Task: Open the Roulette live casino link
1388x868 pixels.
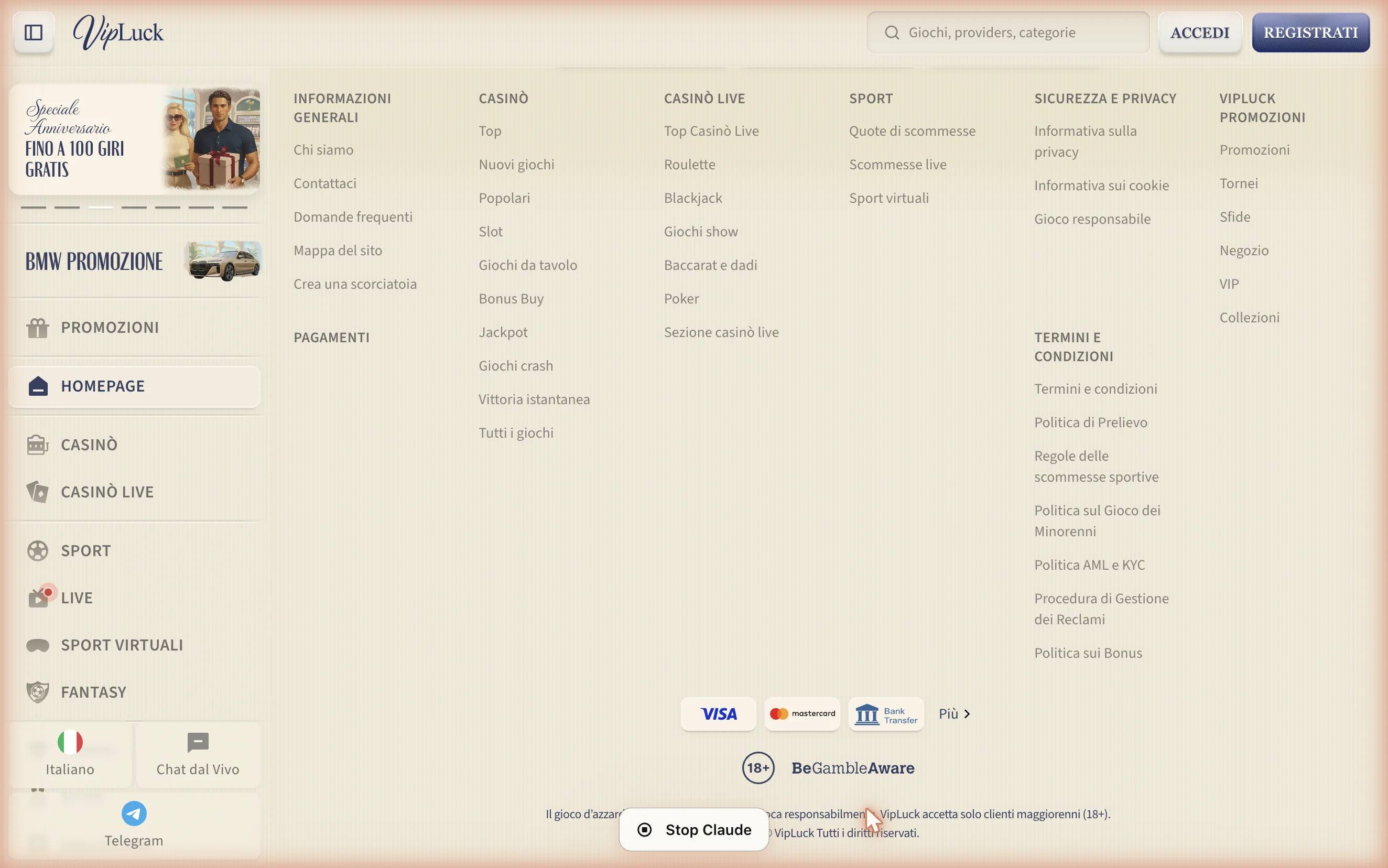Action: (x=689, y=165)
